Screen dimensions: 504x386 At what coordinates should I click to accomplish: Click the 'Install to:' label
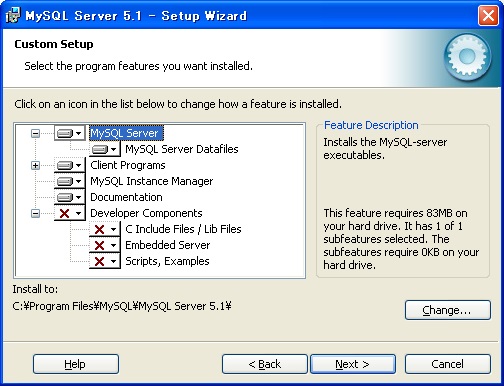click(x=35, y=289)
